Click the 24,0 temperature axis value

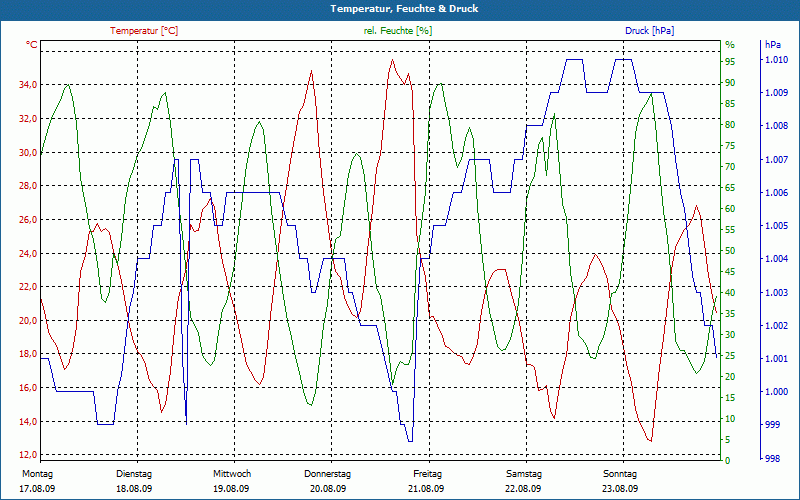(x=28, y=253)
